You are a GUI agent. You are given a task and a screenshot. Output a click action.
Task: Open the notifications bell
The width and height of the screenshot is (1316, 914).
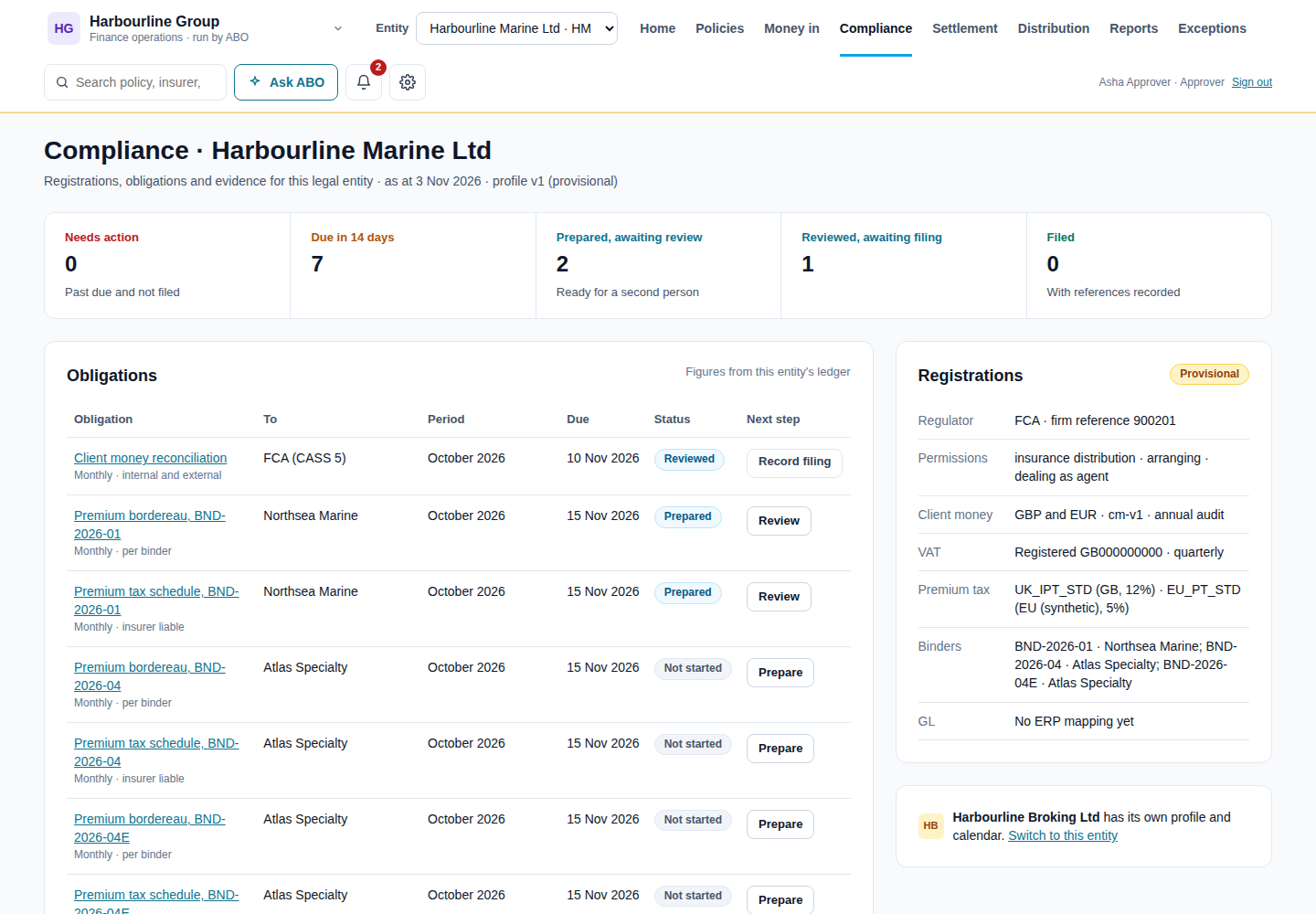coord(364,82)
